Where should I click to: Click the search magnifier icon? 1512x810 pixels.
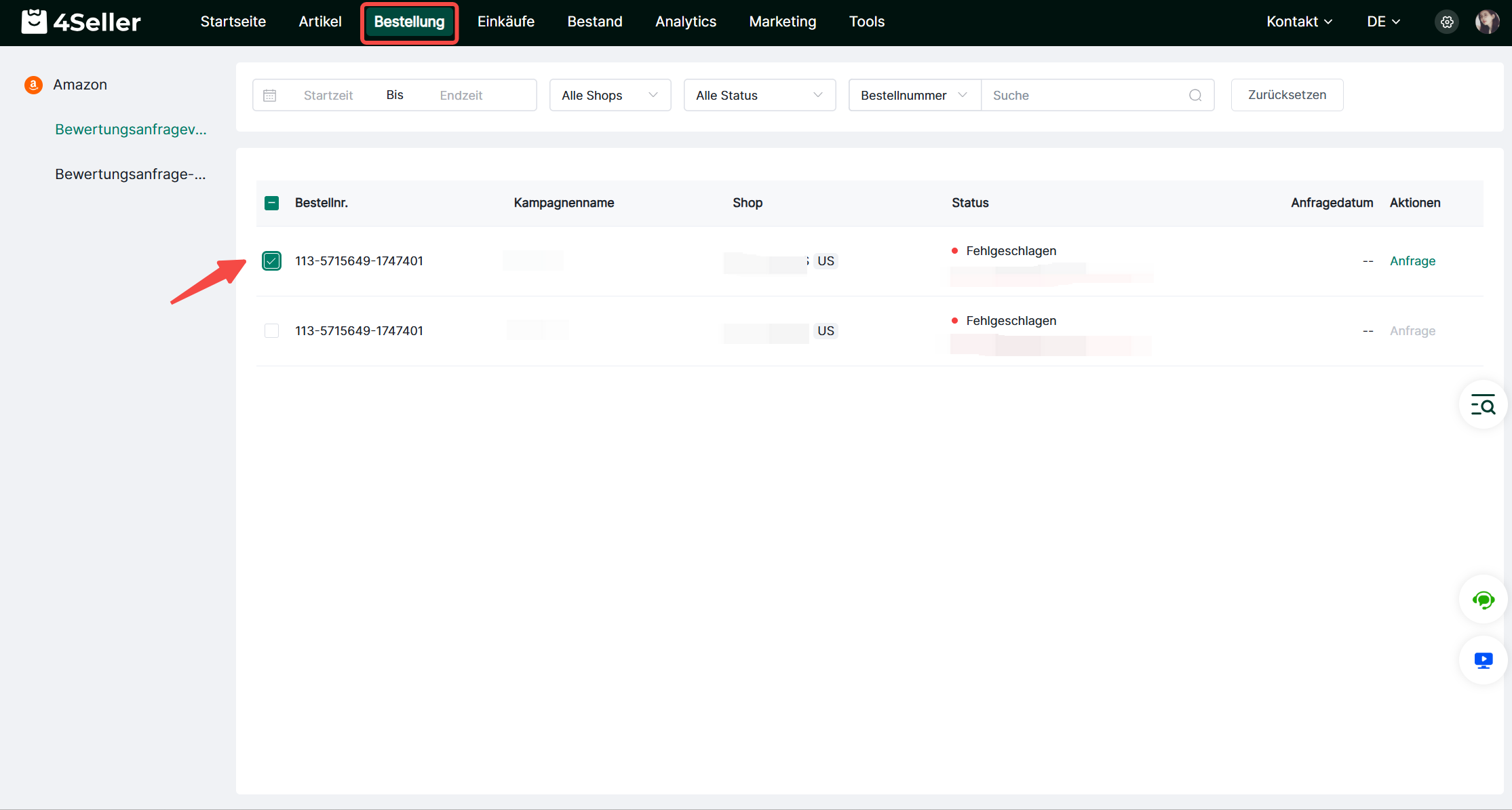click(x=1195, y=96)
